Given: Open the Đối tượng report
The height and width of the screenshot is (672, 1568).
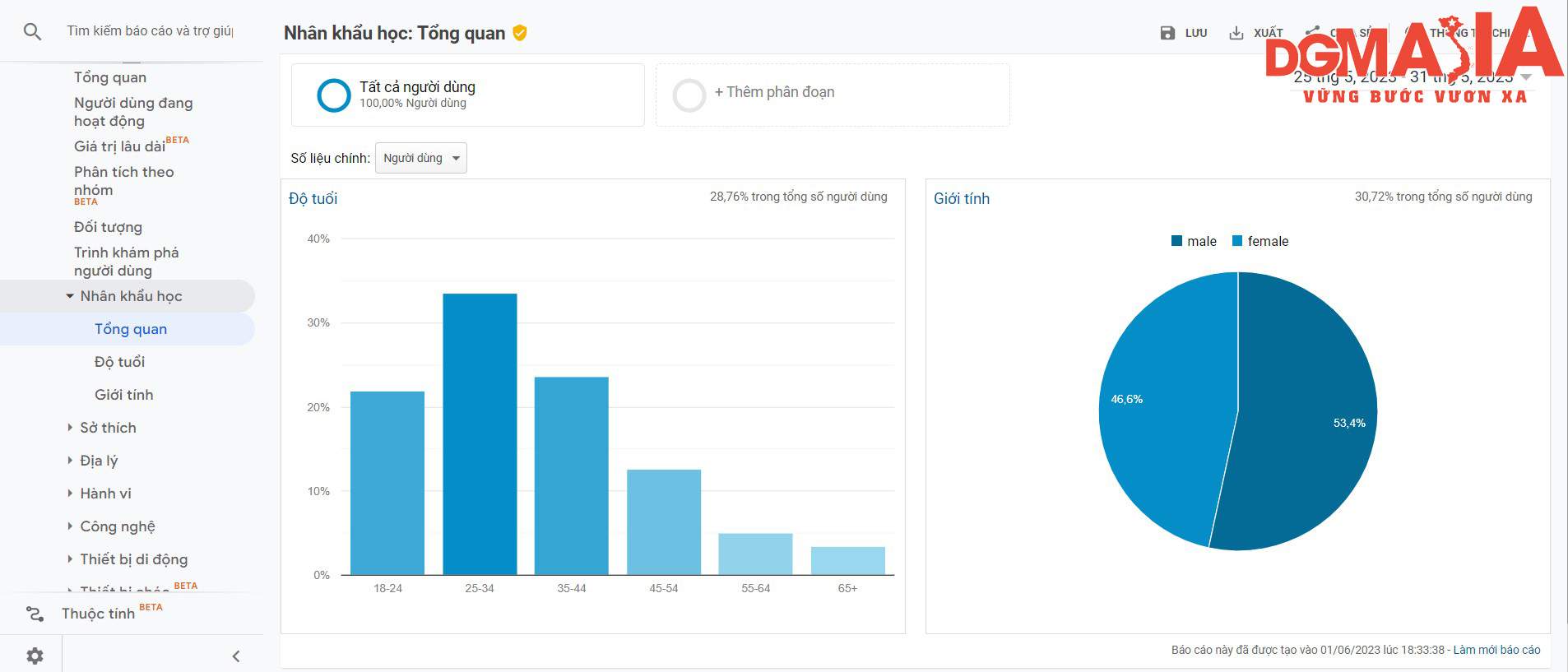Looking at the screenshot, I should tap(108, 227).
